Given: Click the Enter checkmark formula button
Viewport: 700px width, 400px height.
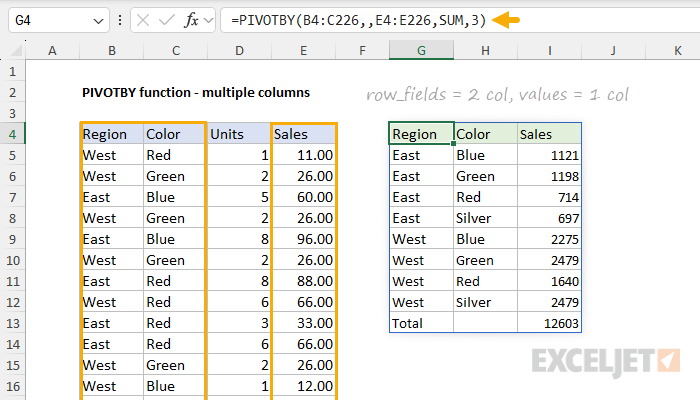Looking at the screenshot, I should coord(167,20).
